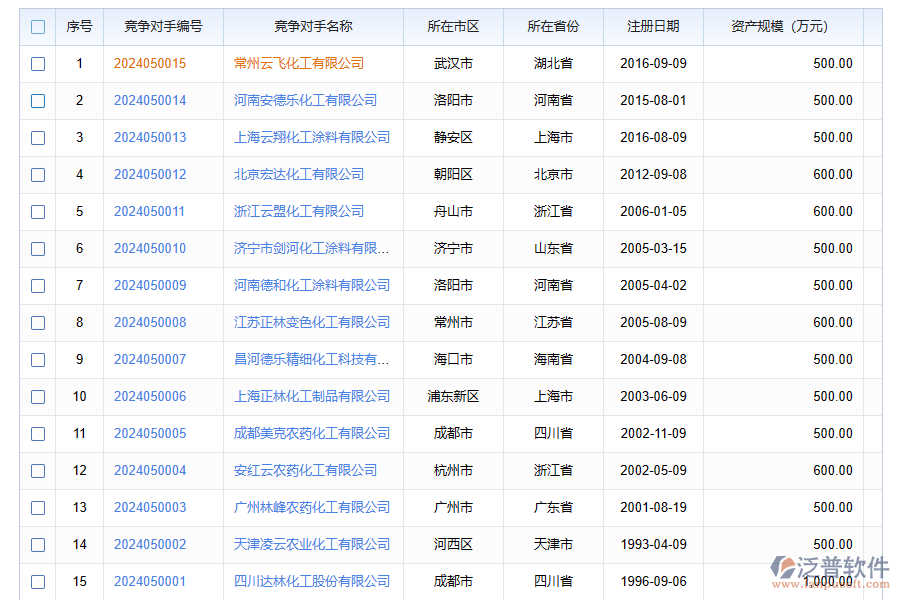Screen dimensions: 900x600
Task: Select all rows with the header checkbox
Action: 37,26
